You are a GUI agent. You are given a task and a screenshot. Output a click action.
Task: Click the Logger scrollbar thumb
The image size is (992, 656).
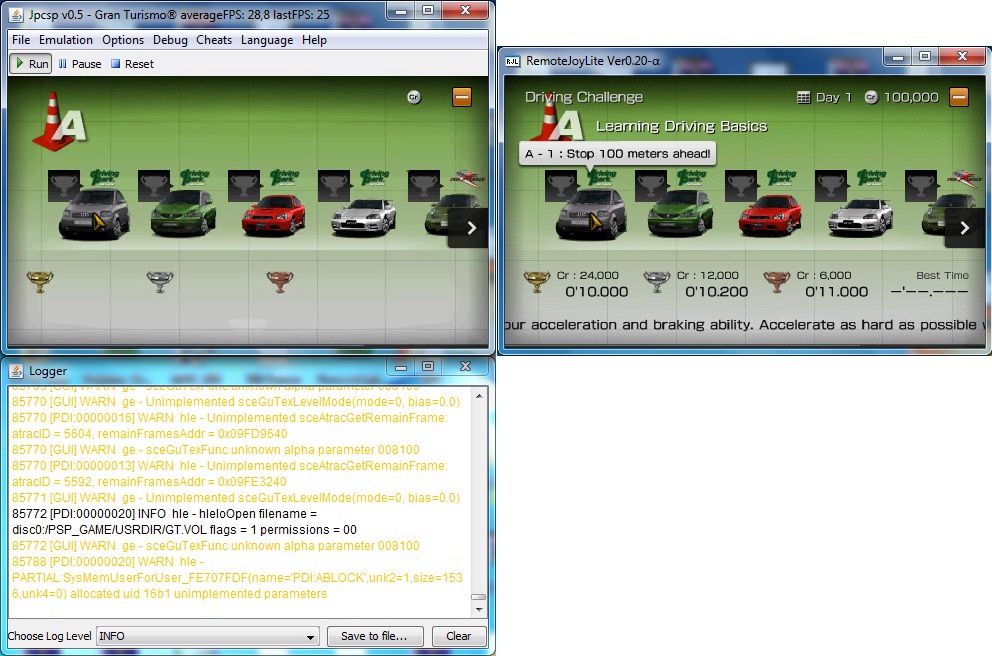[479, 597]
